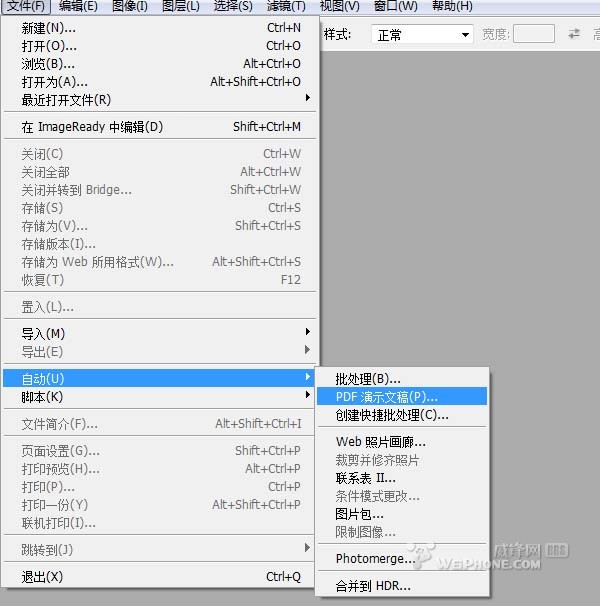This screenshot has height=606, width=600.
Task: Click the 宽度 input field
Action: pyautogui.click(x=534, y=34)
